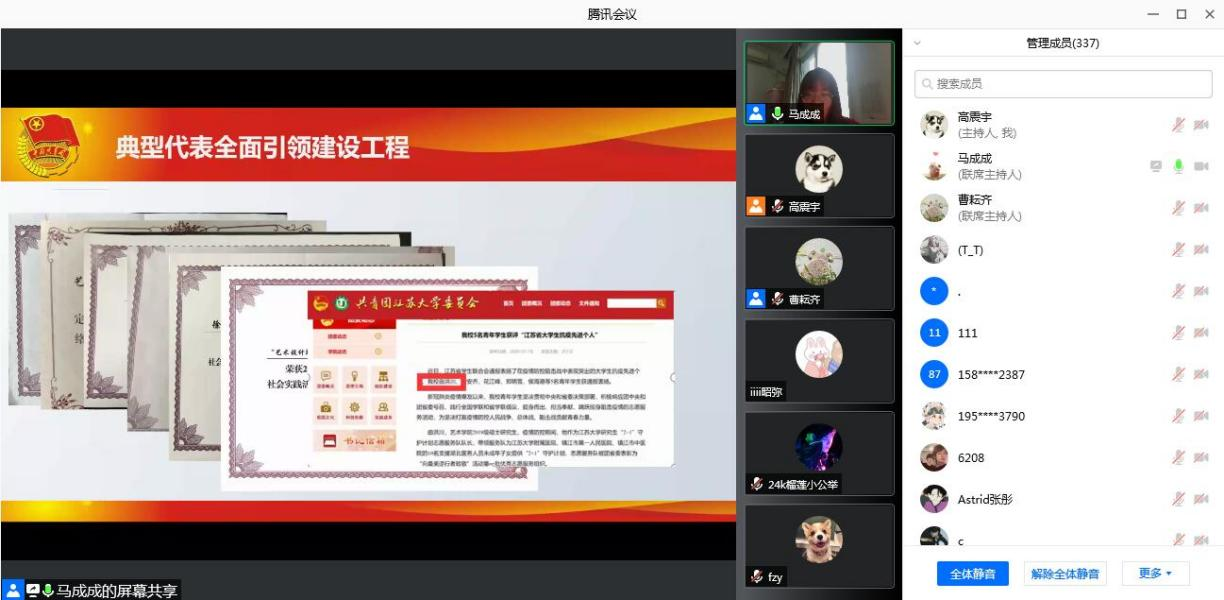Image resolution: width=1224 pixels, height=600 pixels.
Task: Toggle the microphone for member (T_T)
Action: (1180, 250)
